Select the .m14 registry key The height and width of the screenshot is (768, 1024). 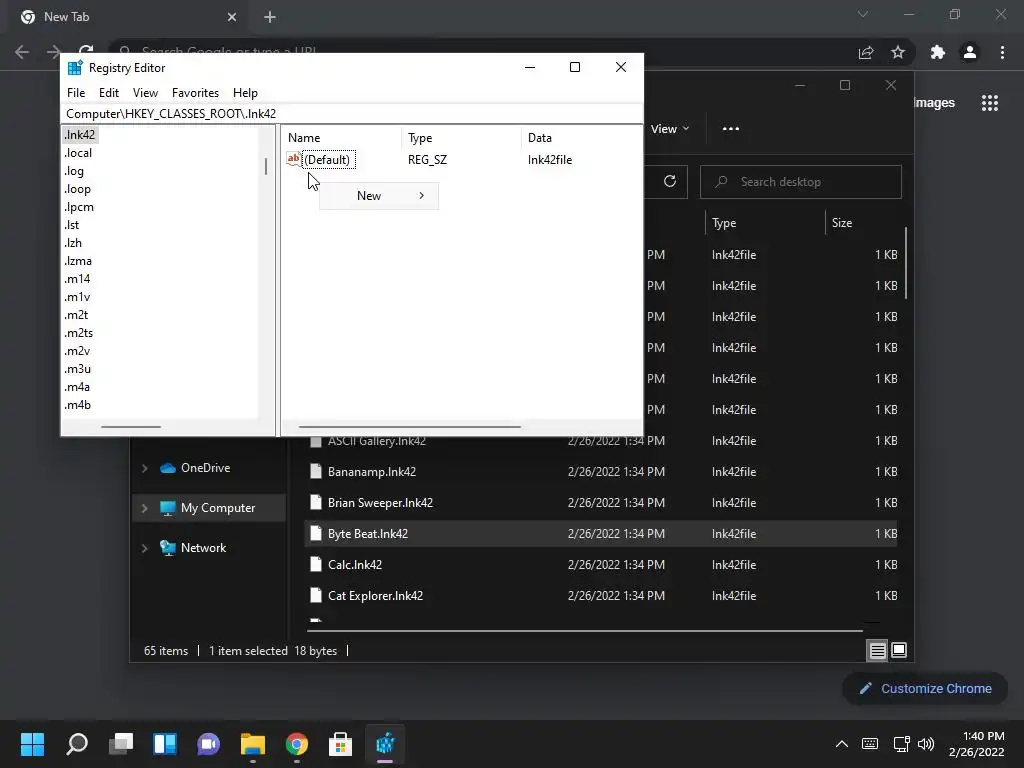(x=78, y=279)
